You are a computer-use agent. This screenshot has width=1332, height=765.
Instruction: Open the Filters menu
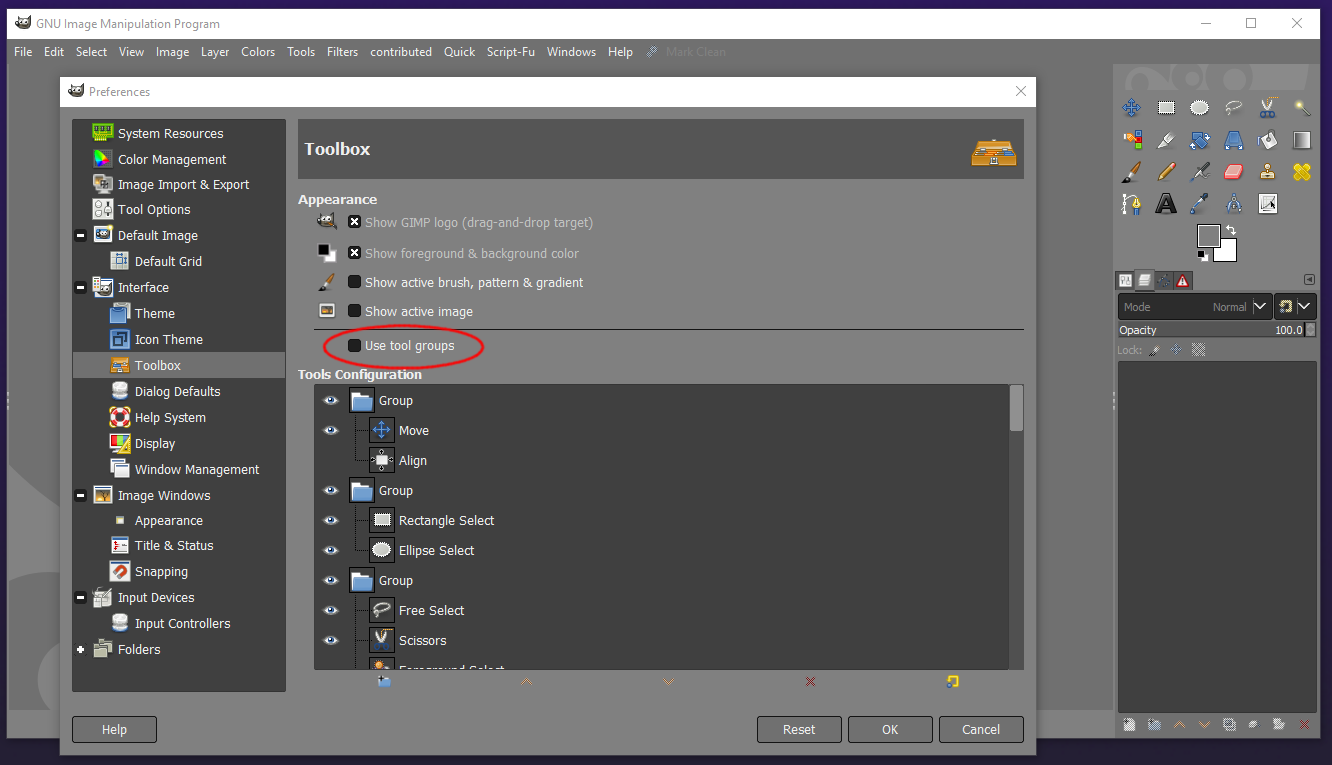(342, 52)
